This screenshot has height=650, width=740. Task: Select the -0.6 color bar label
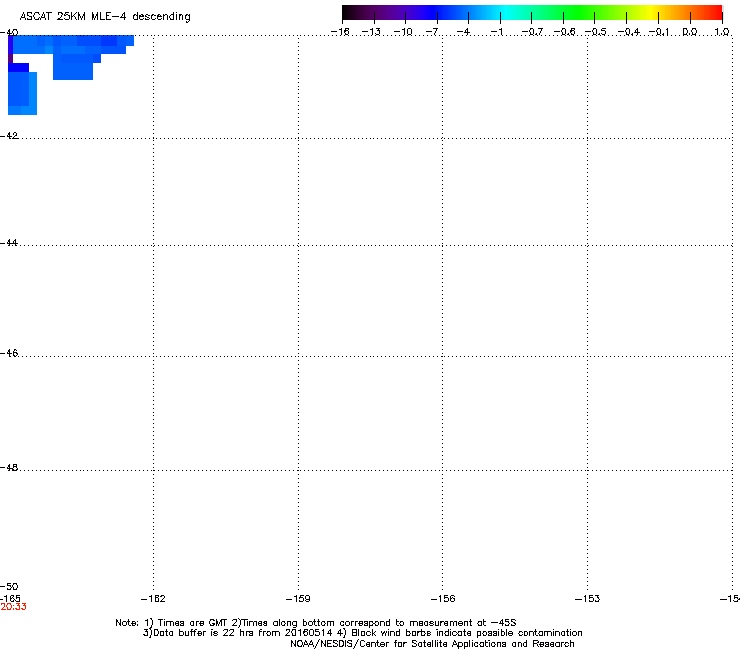pyautogui.click(x=564, y=32)
